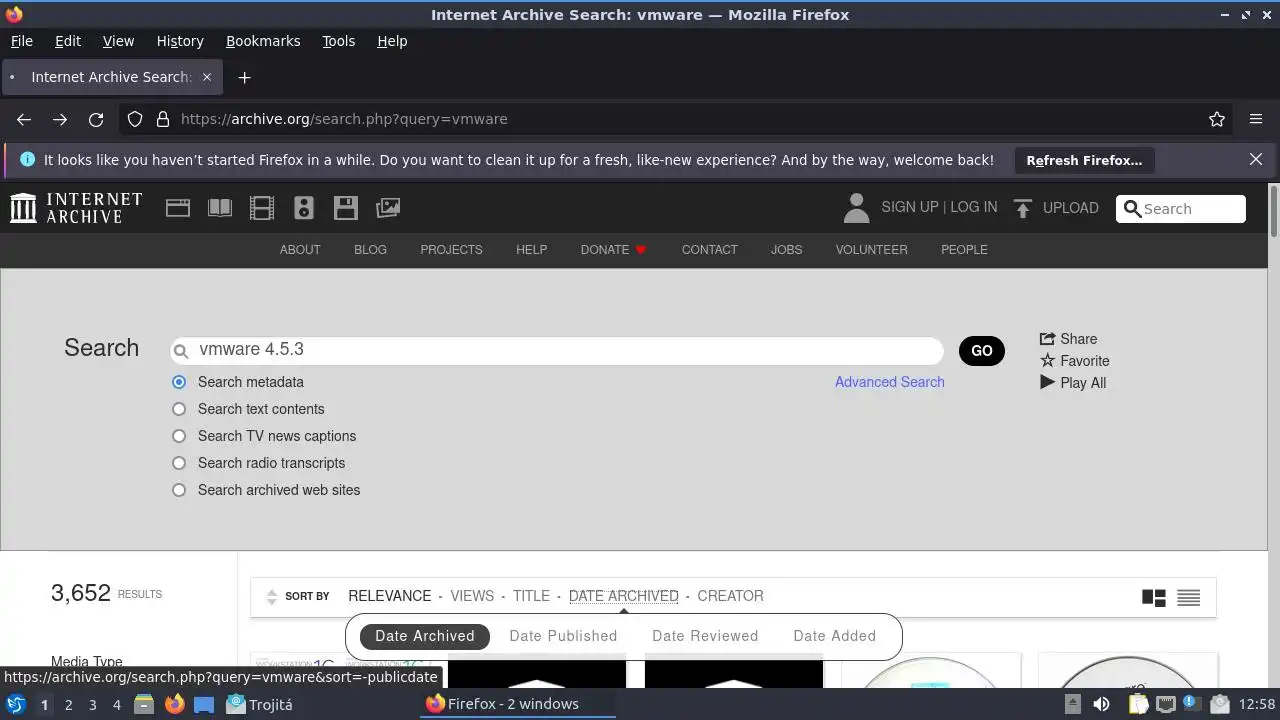Click the GO search button
The image size is (1280, 720).
point(982,351)
